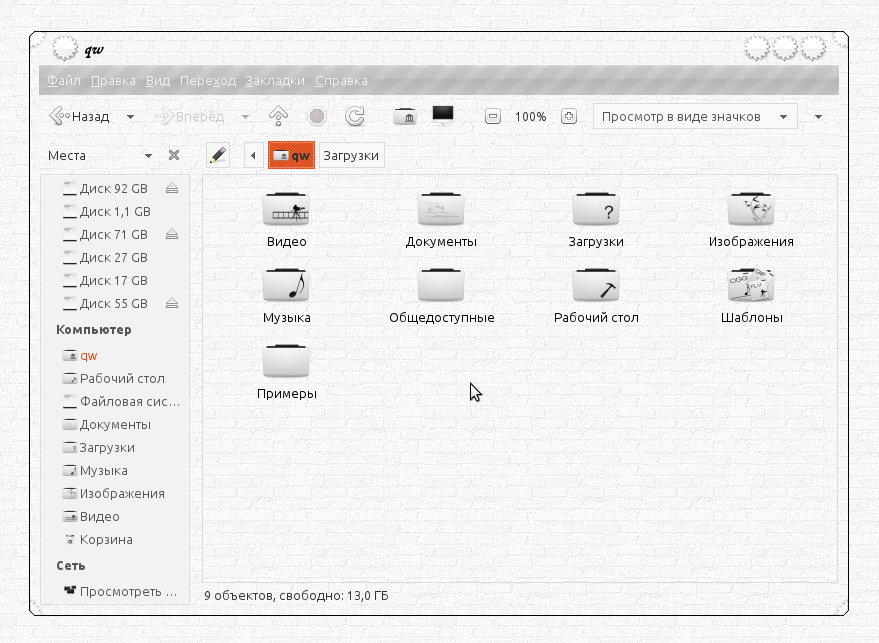Viewport: 879px width, 643px height.
Task: Select the Рабочий стол folder icon
Action: [596, 285]
